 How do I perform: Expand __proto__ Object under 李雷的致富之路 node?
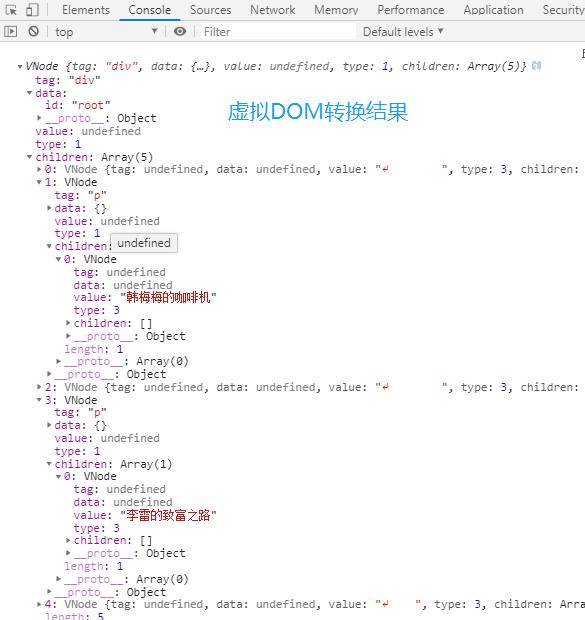pos(68,553)
